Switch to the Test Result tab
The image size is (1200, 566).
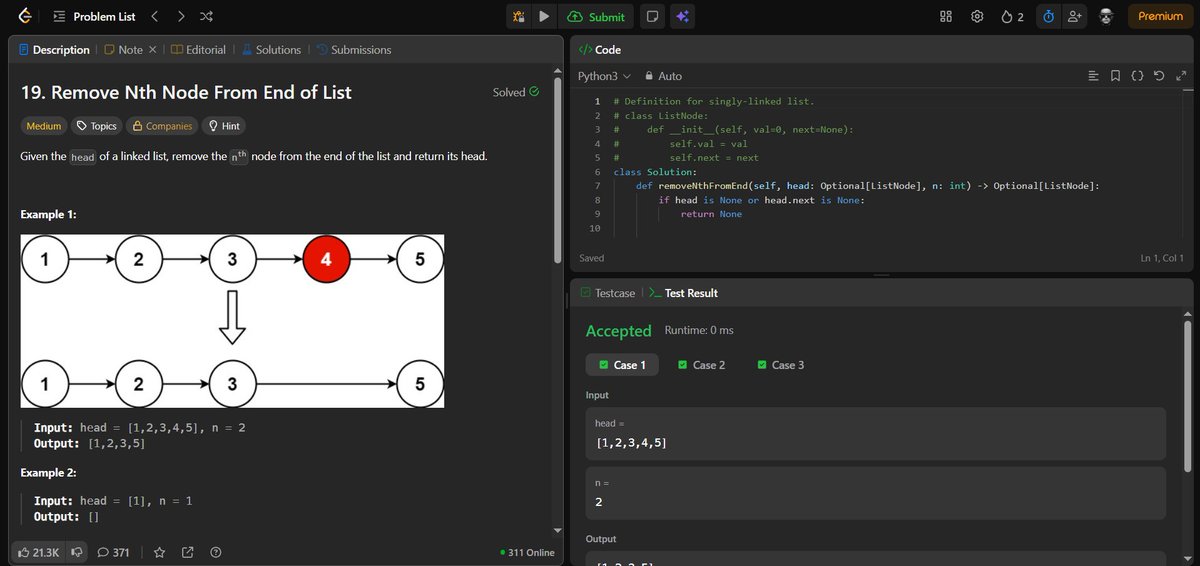pyautogui.click(x=683, y=293)
